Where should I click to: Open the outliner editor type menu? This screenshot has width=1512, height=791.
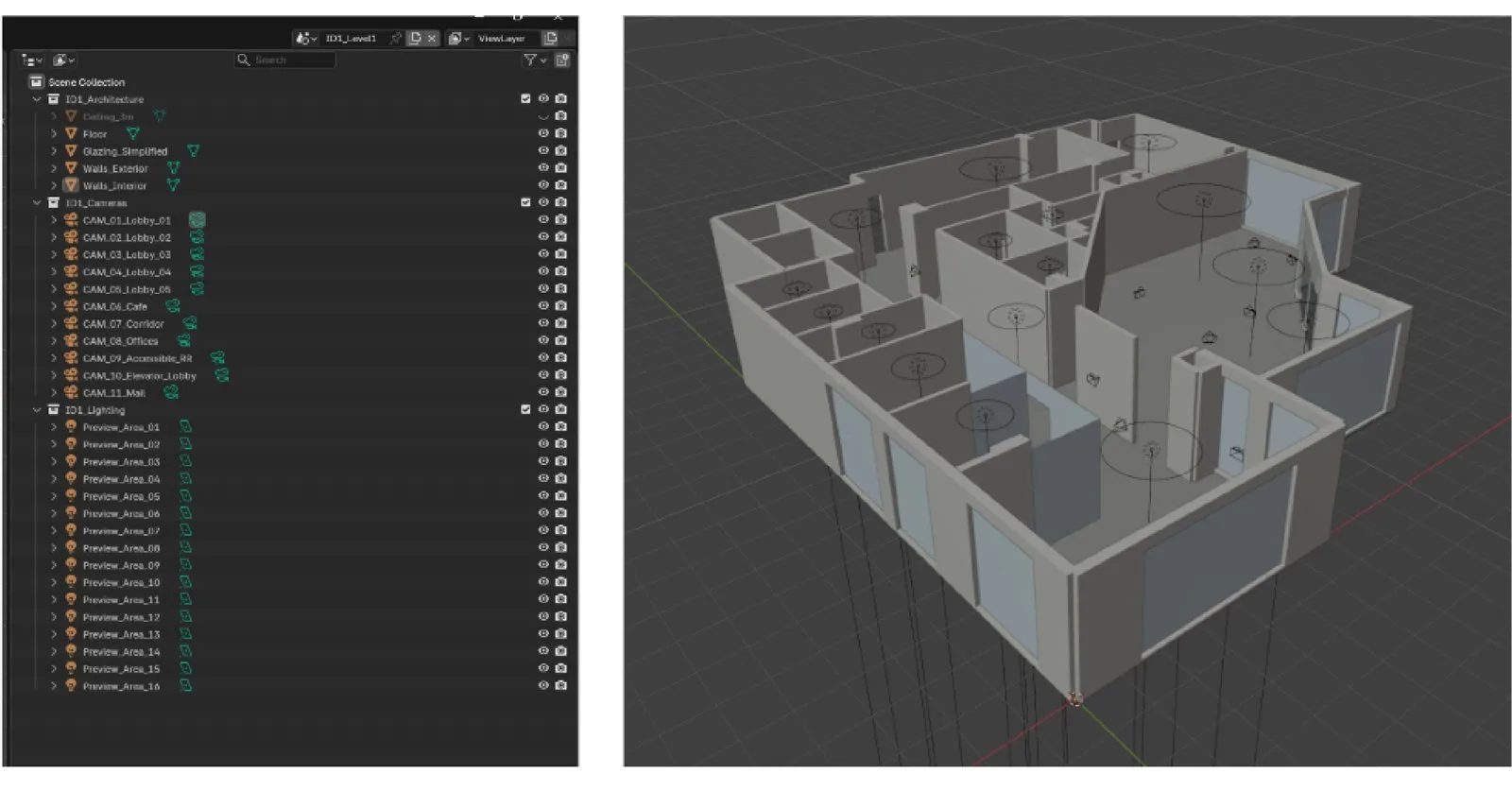(x=31, y=60)
